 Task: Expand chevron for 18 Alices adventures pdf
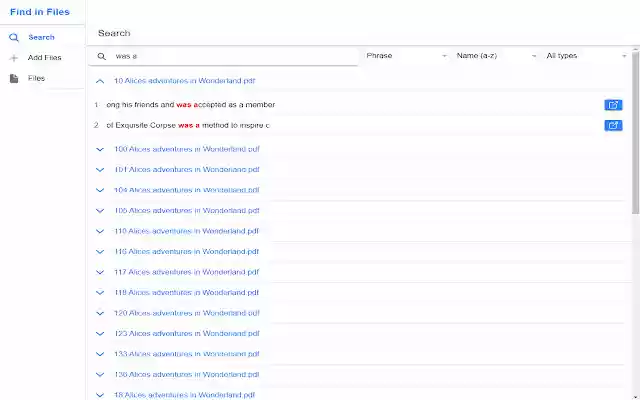pyautogui.click(x=100, y=395)
